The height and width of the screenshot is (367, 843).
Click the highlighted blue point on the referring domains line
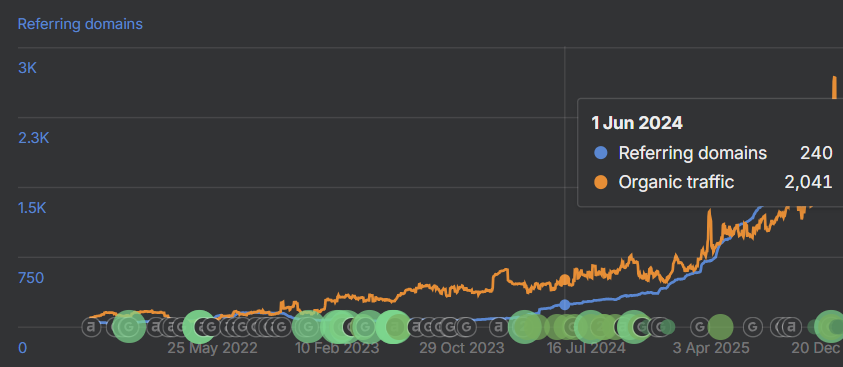[x=565, y=305]
